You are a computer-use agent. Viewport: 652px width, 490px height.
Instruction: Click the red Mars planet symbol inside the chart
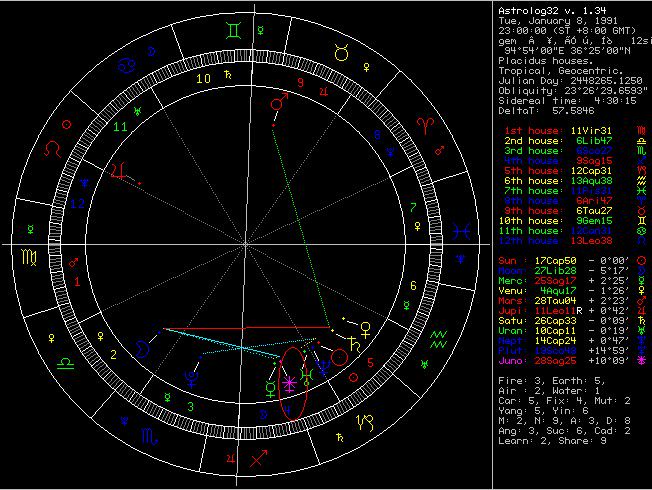click(278, 103)
